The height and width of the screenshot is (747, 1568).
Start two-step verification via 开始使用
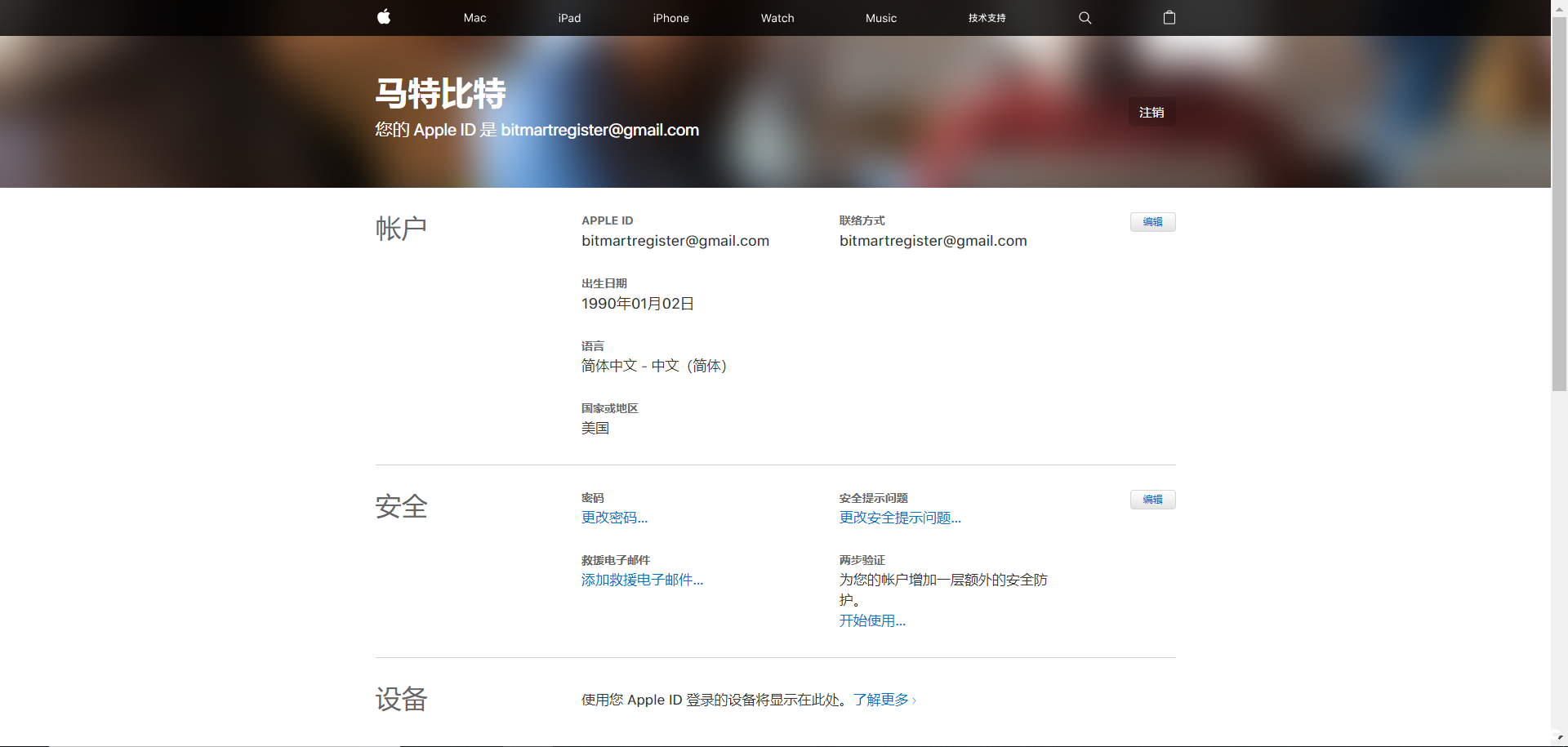(872, 620)
